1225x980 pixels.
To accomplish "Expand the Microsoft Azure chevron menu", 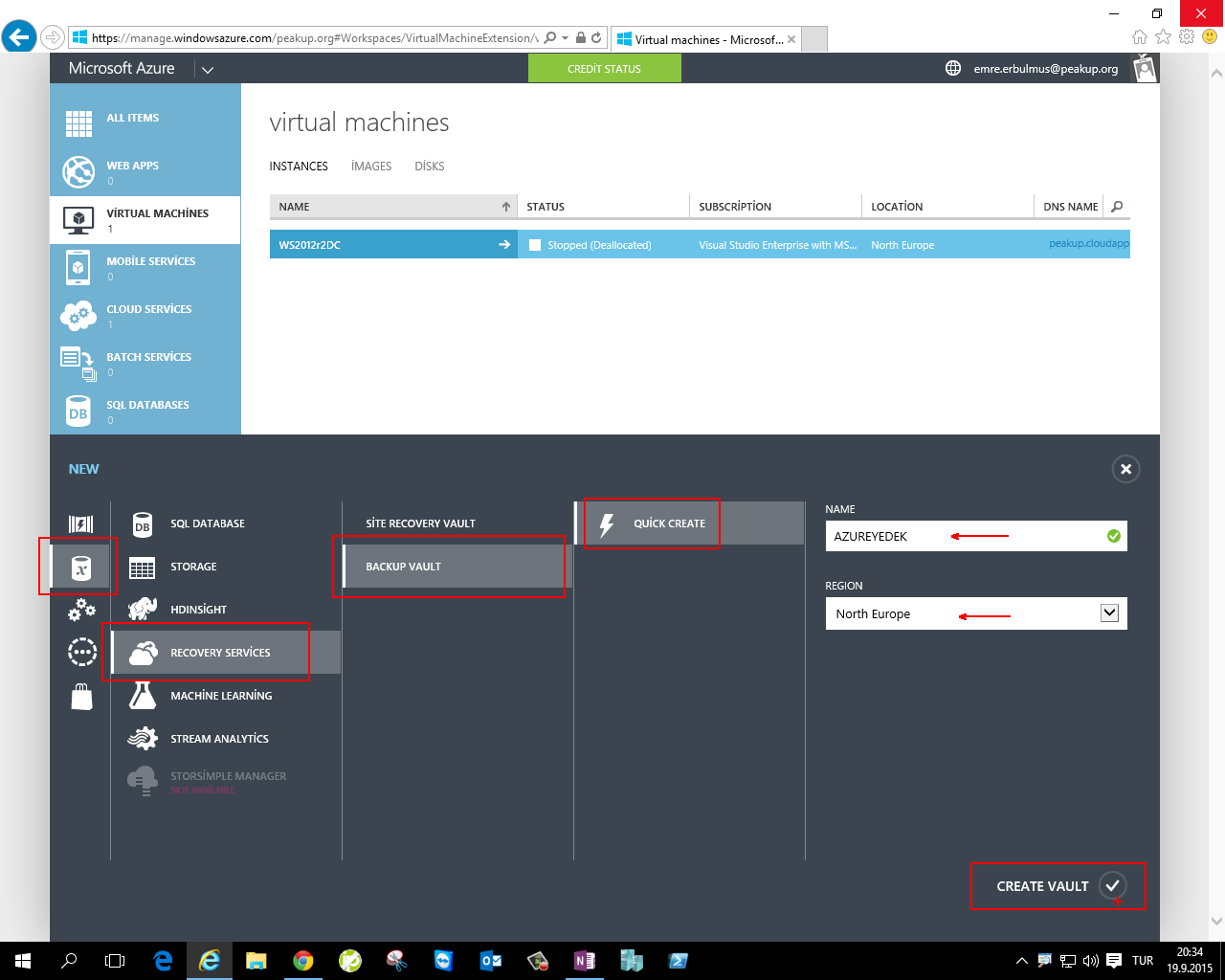I will click(208, 69).
